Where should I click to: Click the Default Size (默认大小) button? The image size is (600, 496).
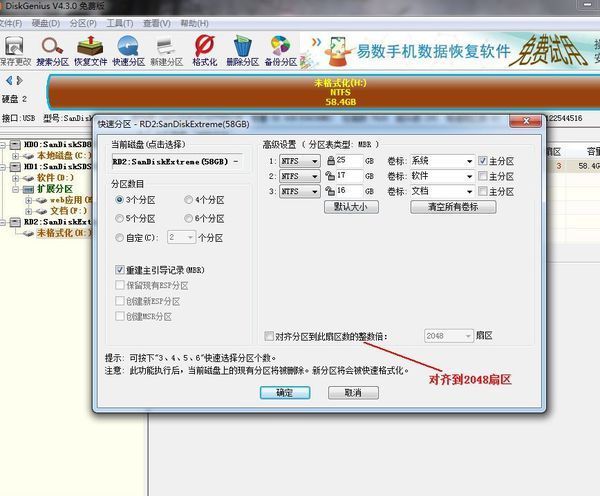(x=351, y=207)
